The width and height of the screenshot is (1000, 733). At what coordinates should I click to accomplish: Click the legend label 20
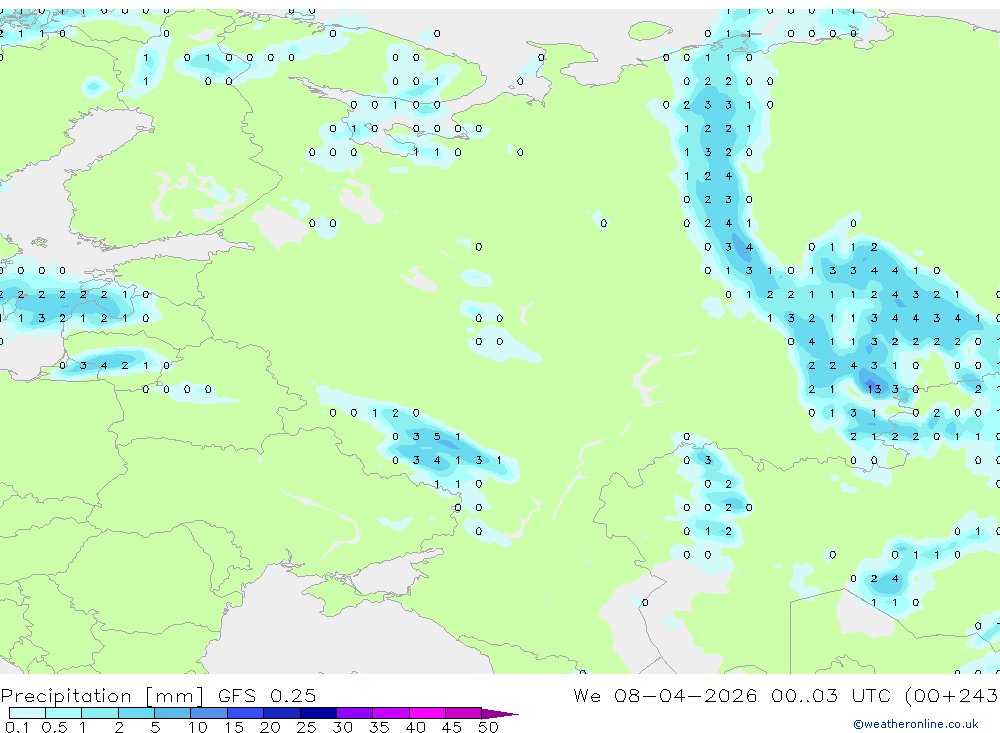pos(270,727)
